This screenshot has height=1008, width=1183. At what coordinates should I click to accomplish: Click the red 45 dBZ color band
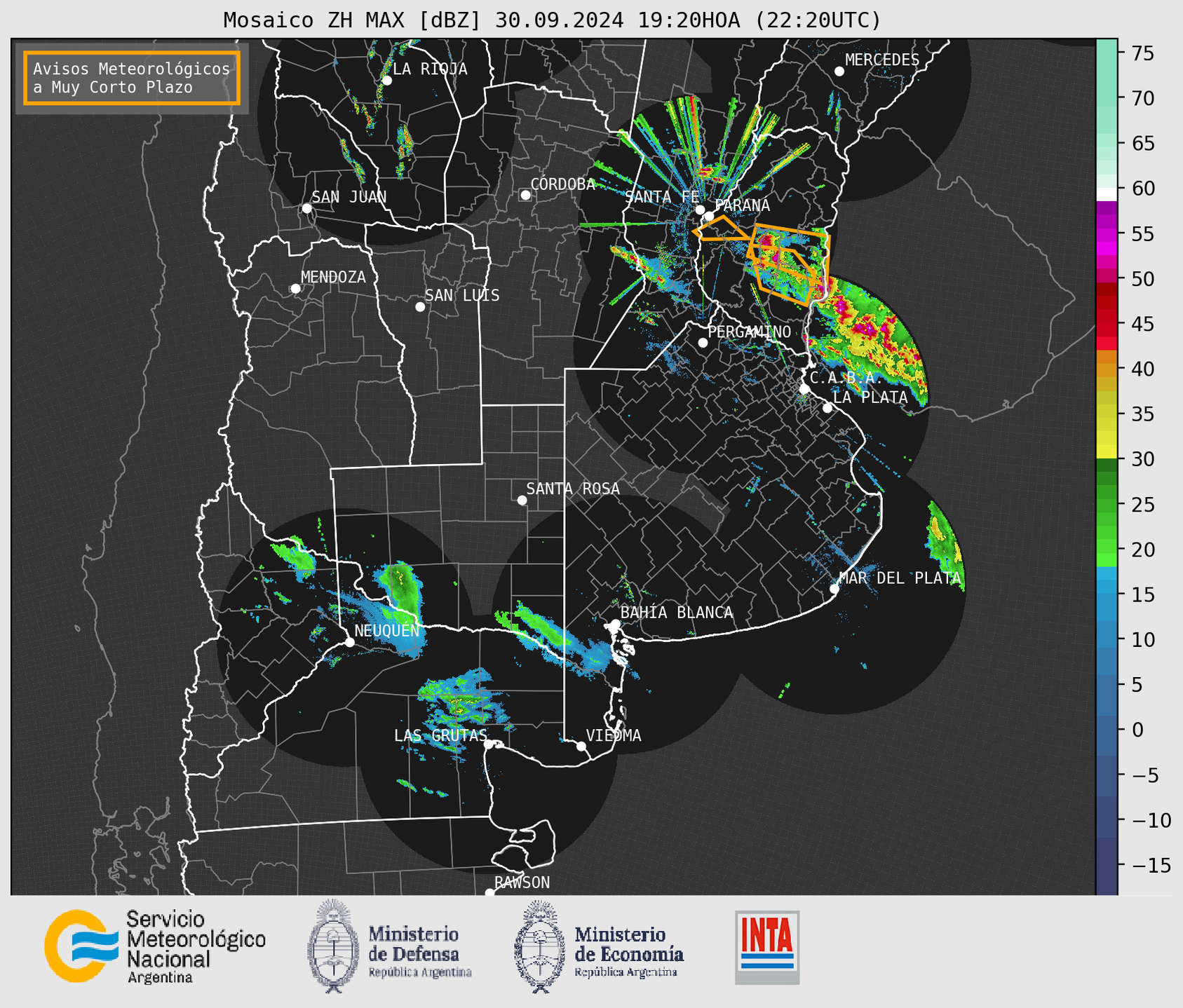(x=1107, y=324)
